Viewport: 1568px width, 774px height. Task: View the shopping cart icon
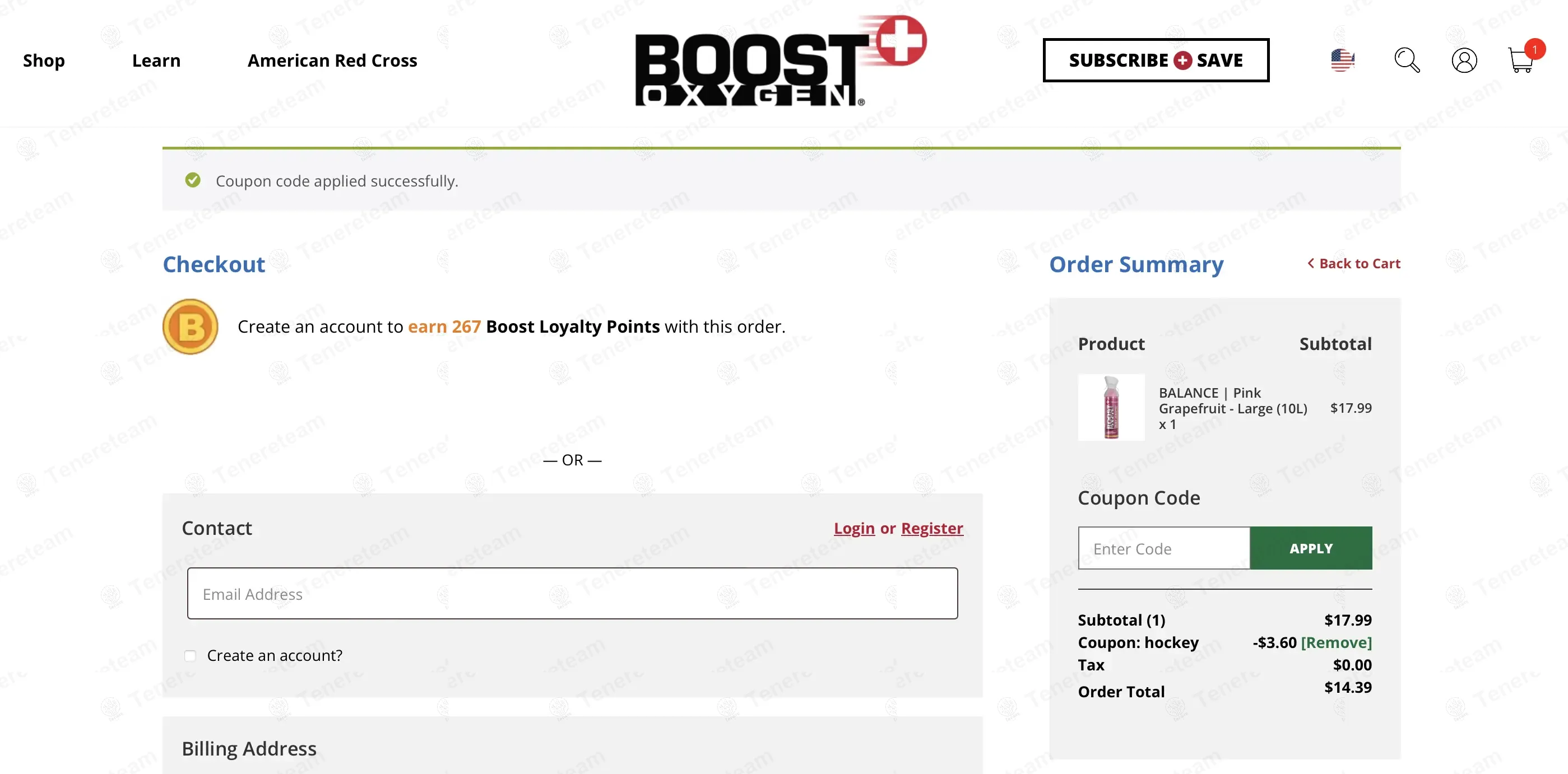coord(1521,60)
